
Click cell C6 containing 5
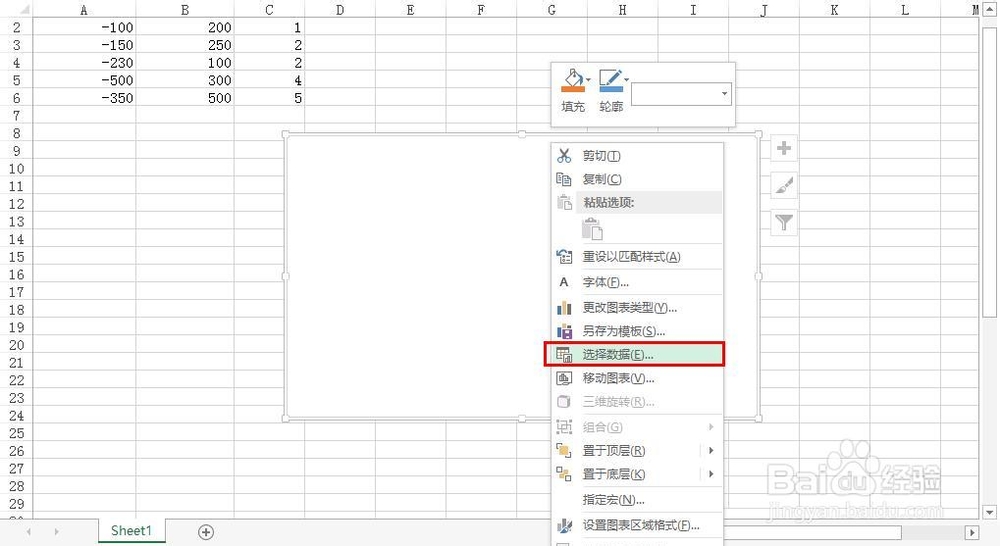[x=269, y=98]
